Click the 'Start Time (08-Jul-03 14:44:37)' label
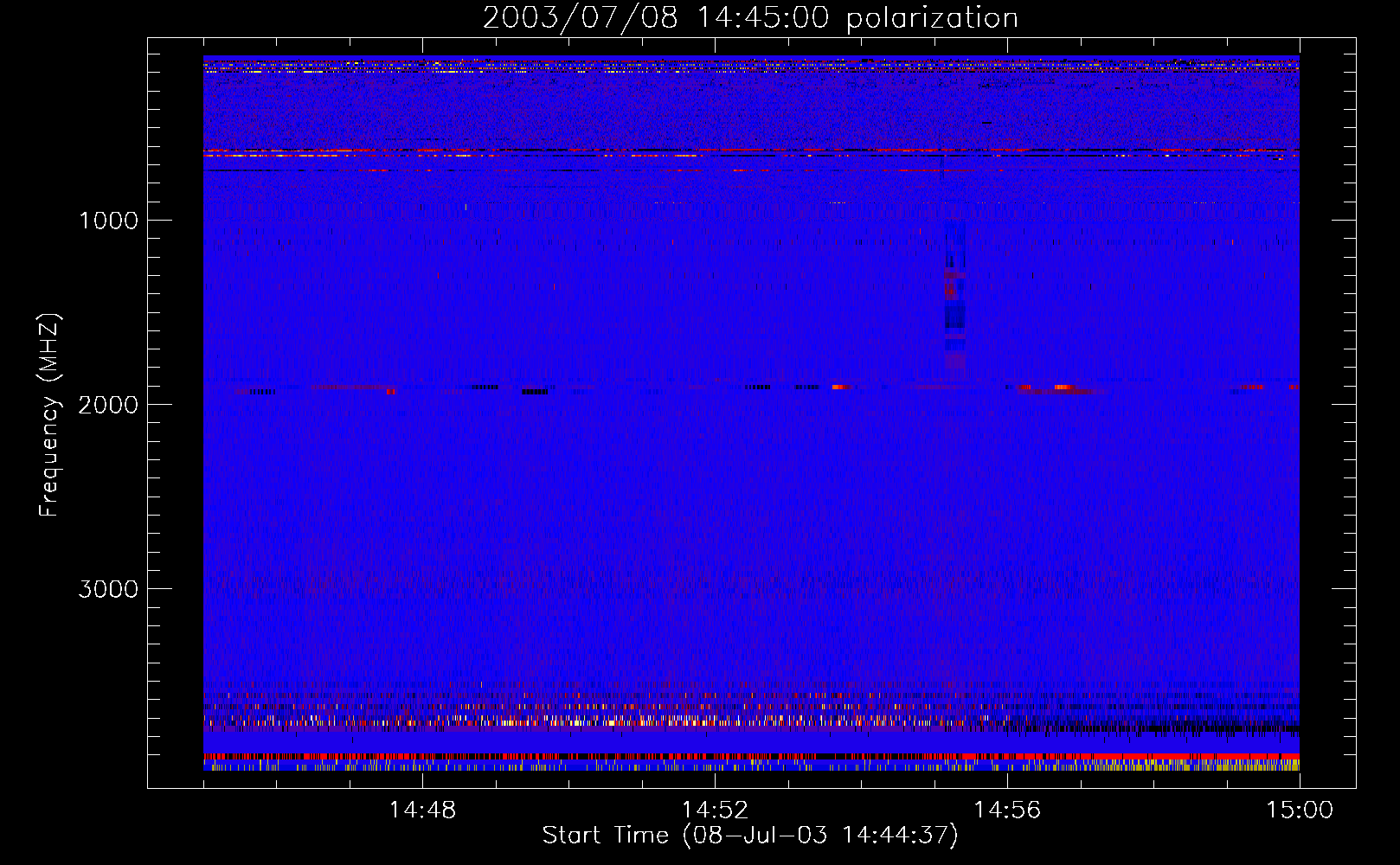 point(750,835)
